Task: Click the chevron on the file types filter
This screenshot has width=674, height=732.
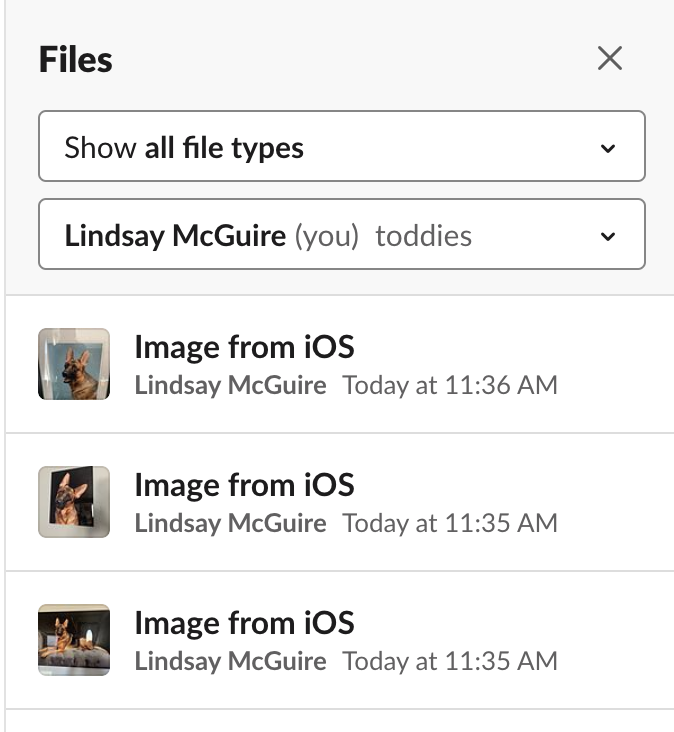Action: coord(608,148)
